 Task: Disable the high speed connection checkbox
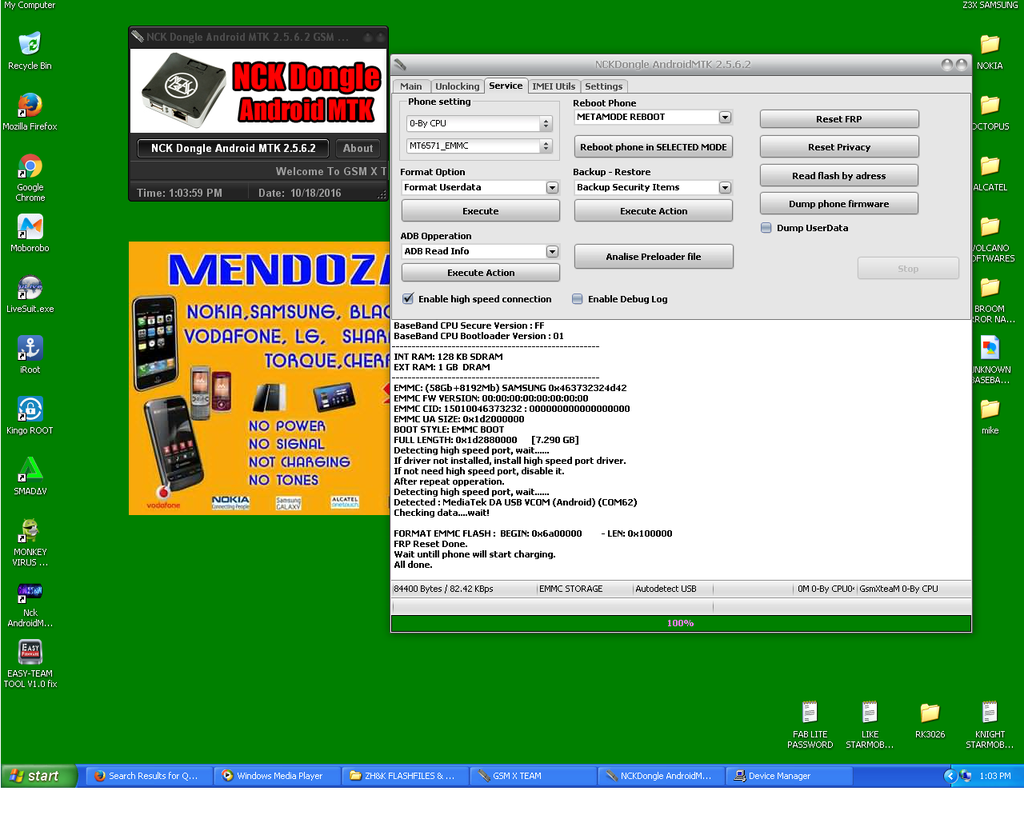(x=408, y=299)
